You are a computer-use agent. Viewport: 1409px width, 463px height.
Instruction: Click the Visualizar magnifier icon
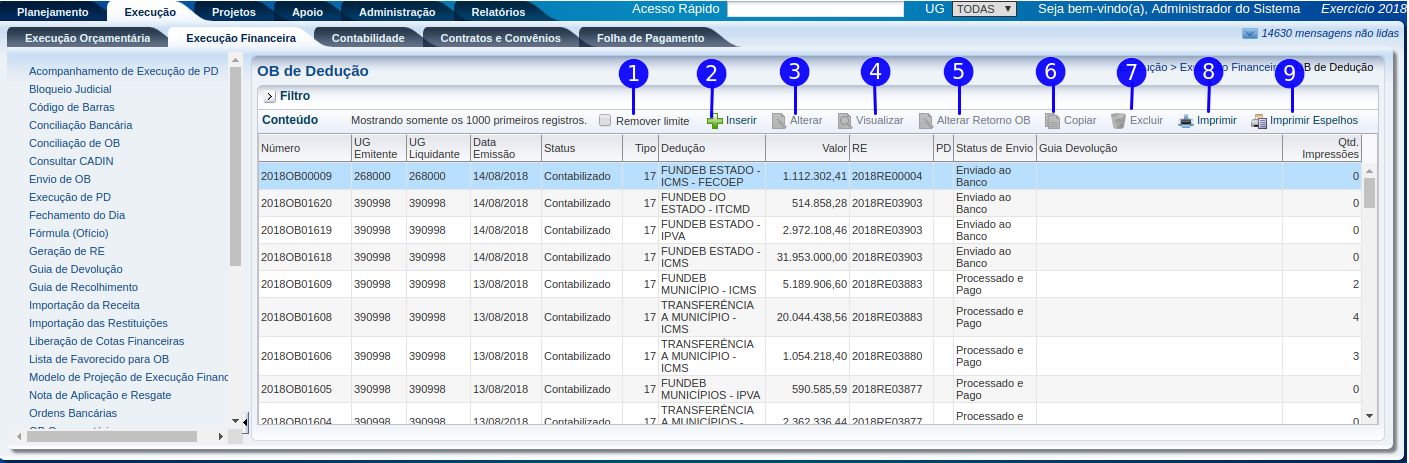coord(845,121)
